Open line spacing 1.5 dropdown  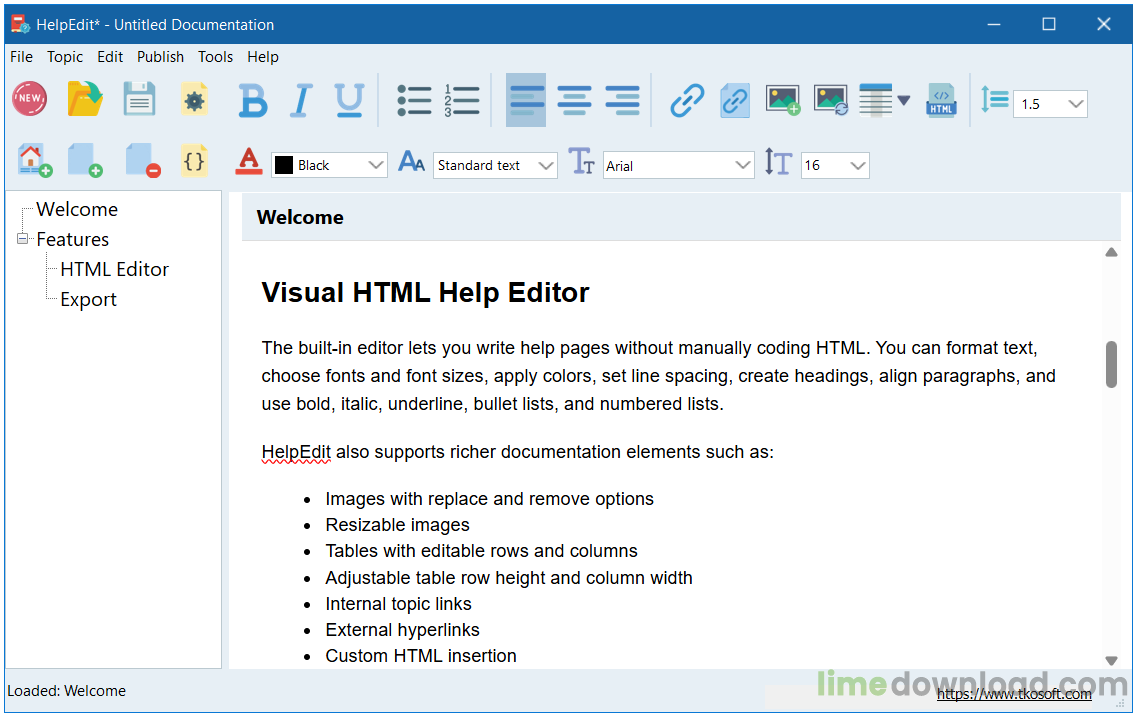[x=1076, y=104]
